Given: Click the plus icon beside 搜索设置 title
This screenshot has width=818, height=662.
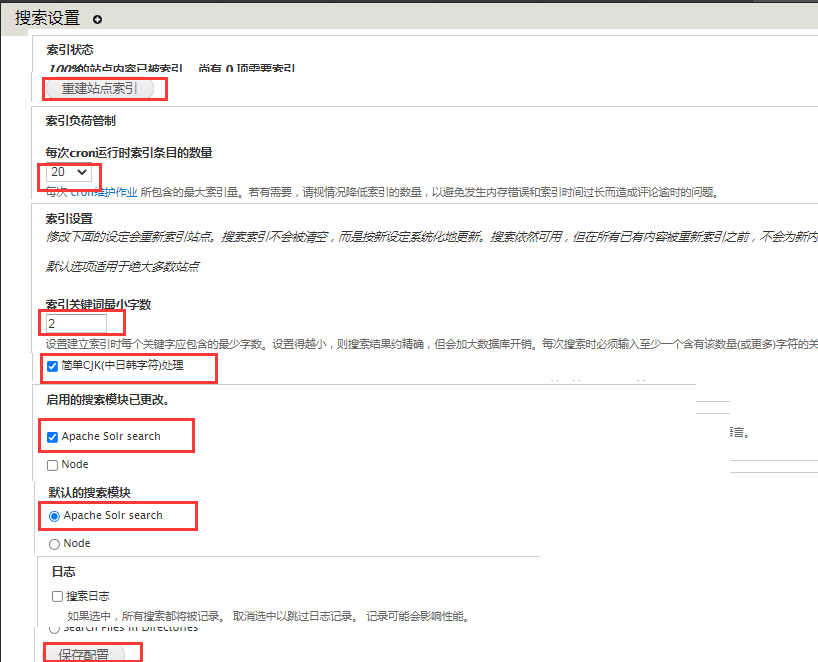Looking at the screenshot, I should [x=97, y=19].
